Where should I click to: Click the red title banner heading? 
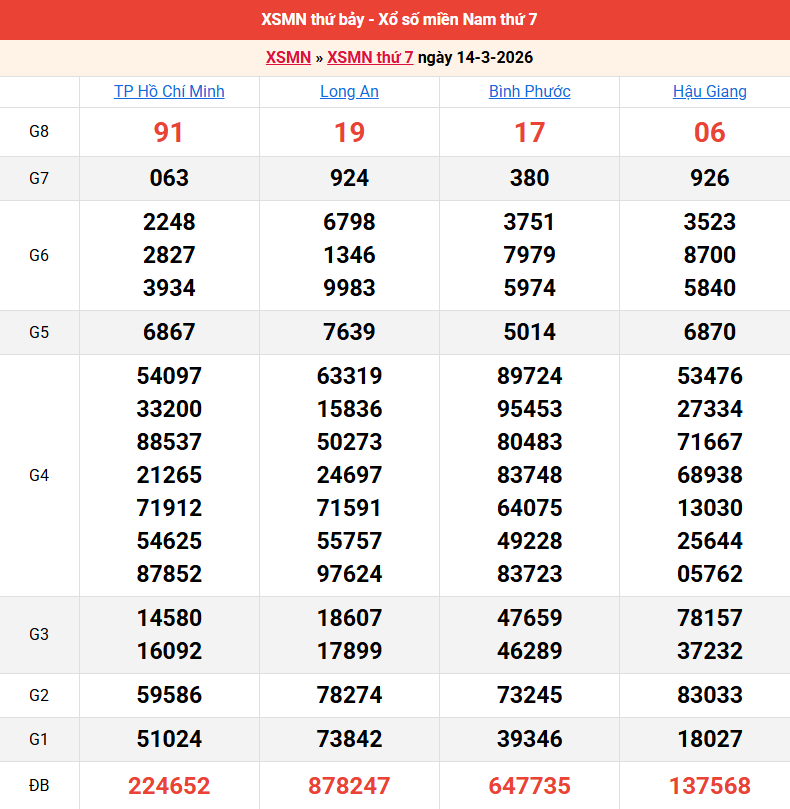(395, 20)
